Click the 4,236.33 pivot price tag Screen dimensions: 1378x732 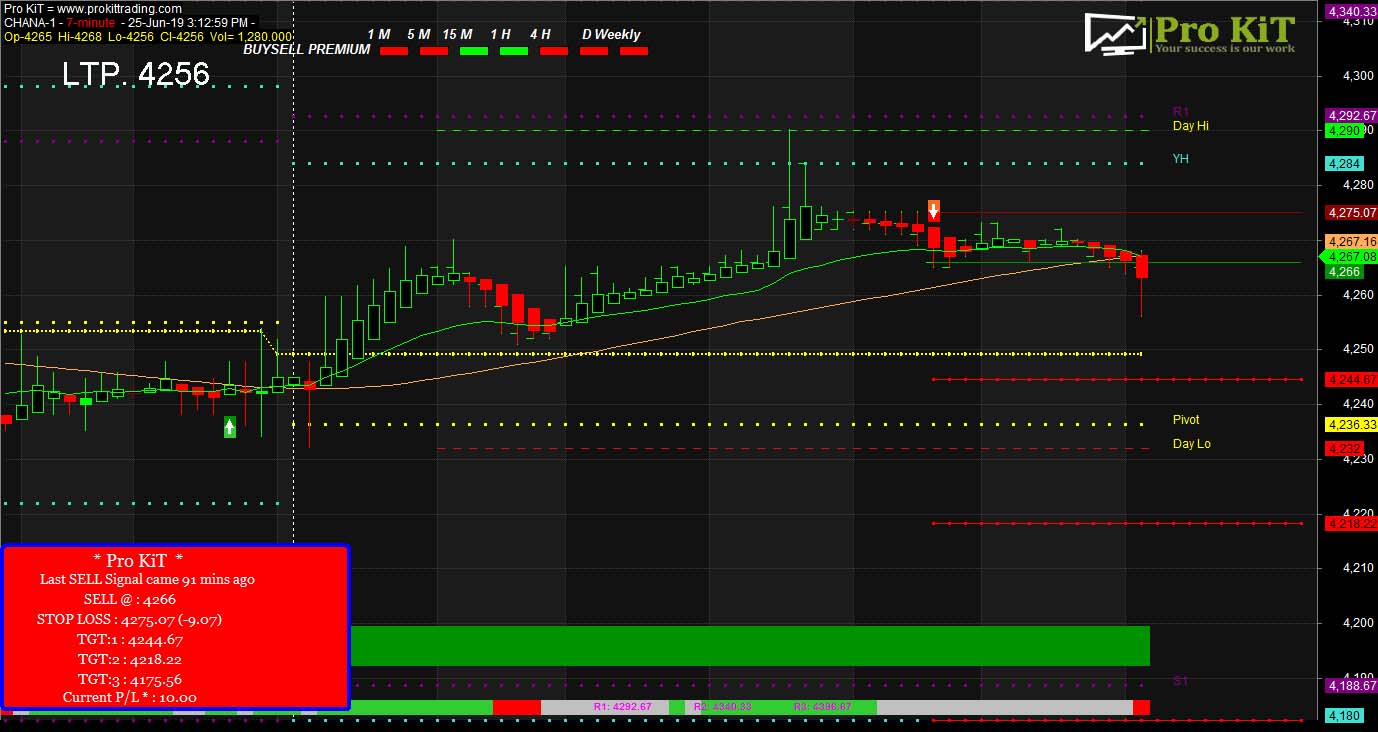1350,425
